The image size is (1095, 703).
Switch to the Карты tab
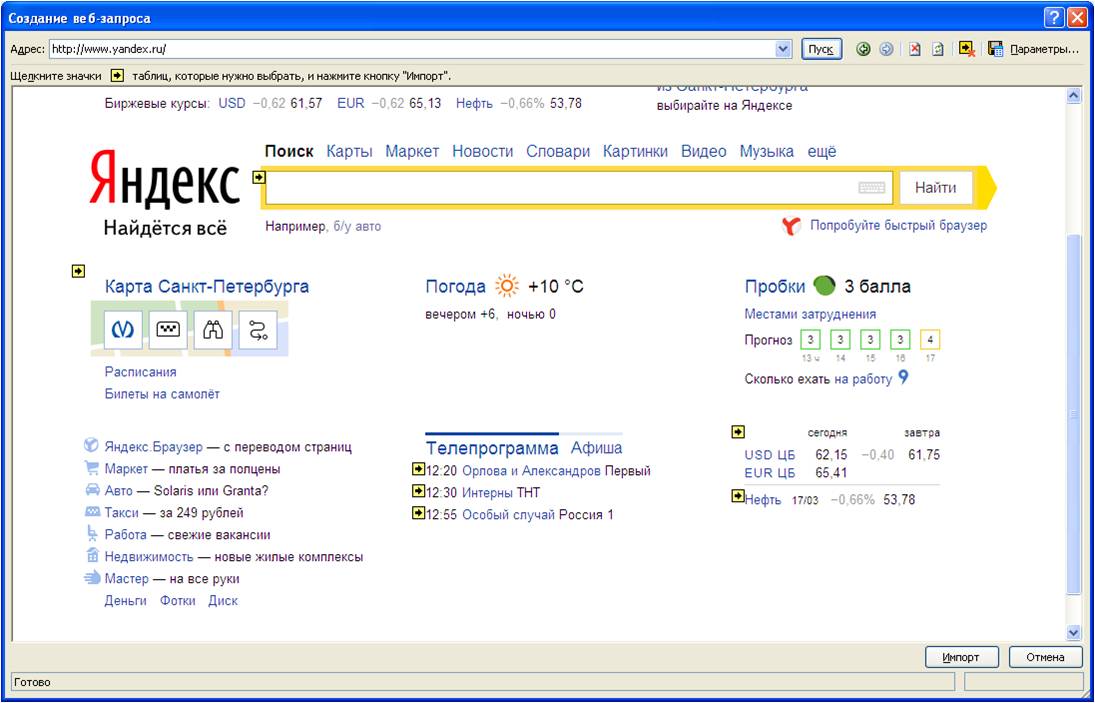pos(349,151)
